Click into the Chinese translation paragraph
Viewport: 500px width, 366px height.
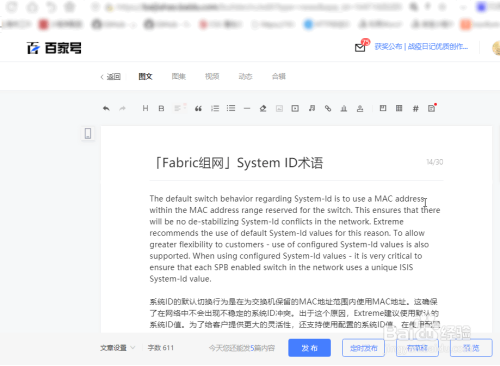pos(295,313)
